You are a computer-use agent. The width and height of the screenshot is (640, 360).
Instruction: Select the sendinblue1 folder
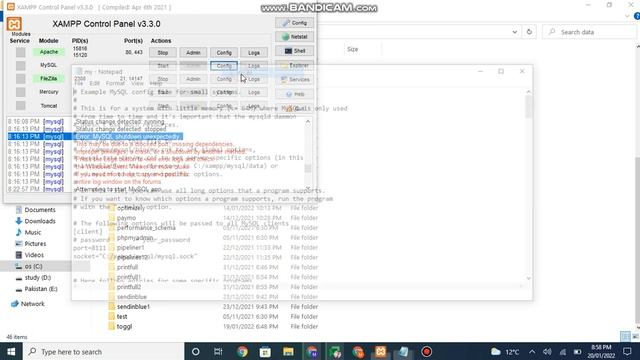133,307
